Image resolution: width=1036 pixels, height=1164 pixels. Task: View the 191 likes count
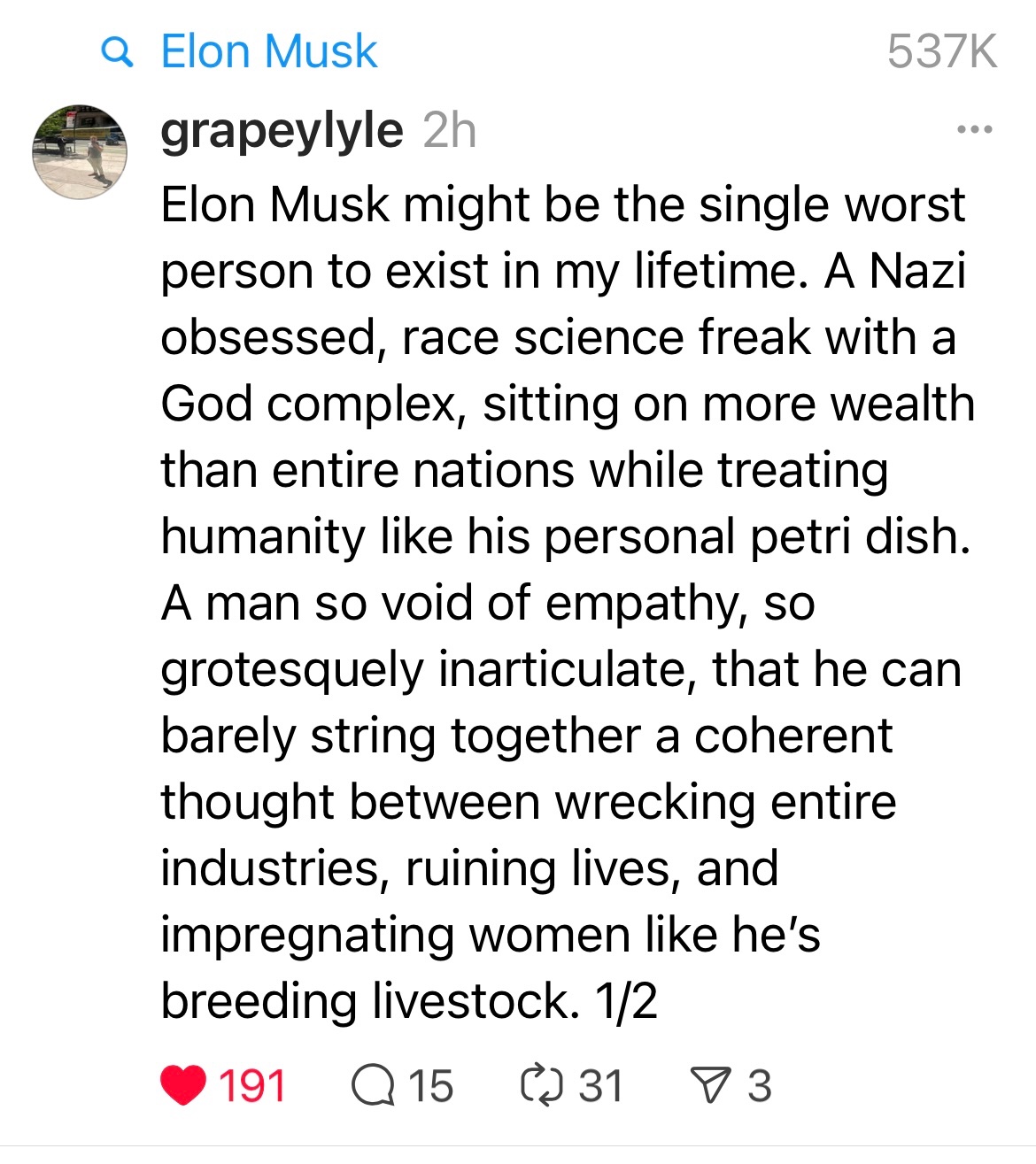click(252, 1085)
